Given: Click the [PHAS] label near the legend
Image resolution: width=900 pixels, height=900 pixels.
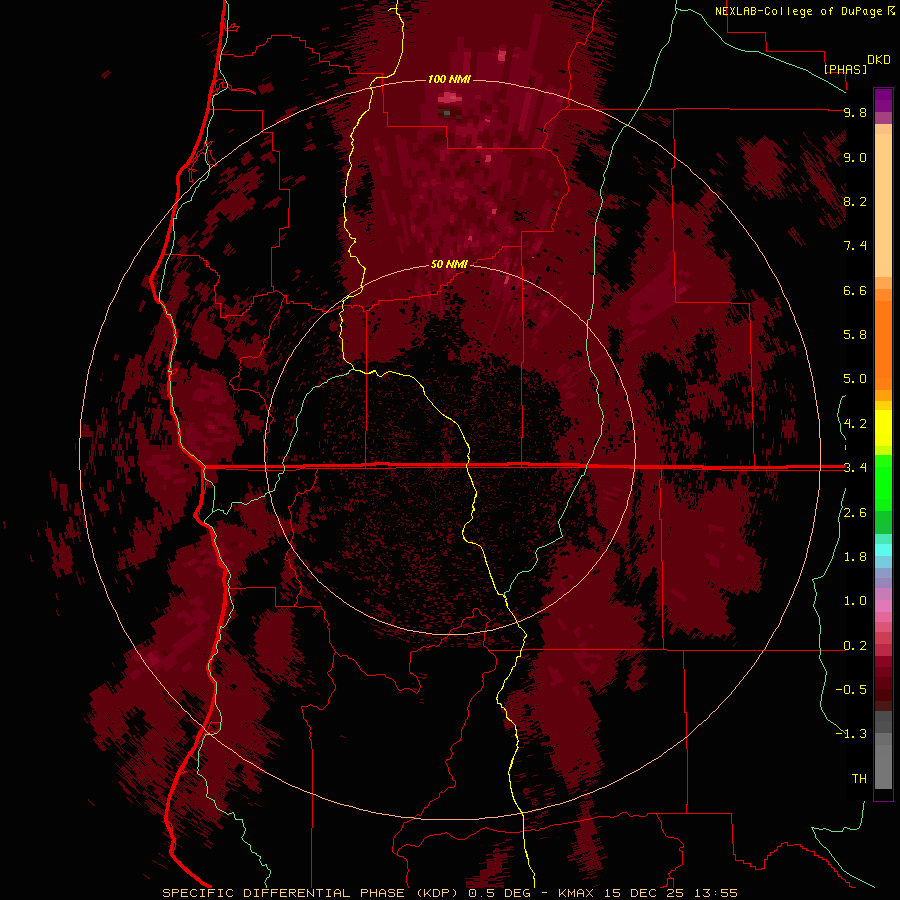Looking at the screenshot, I should coord(845,69).
